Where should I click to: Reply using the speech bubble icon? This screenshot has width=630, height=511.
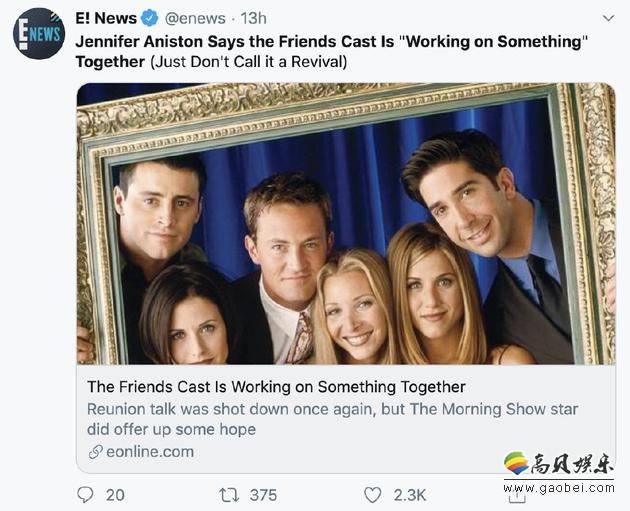pos(86,494)
